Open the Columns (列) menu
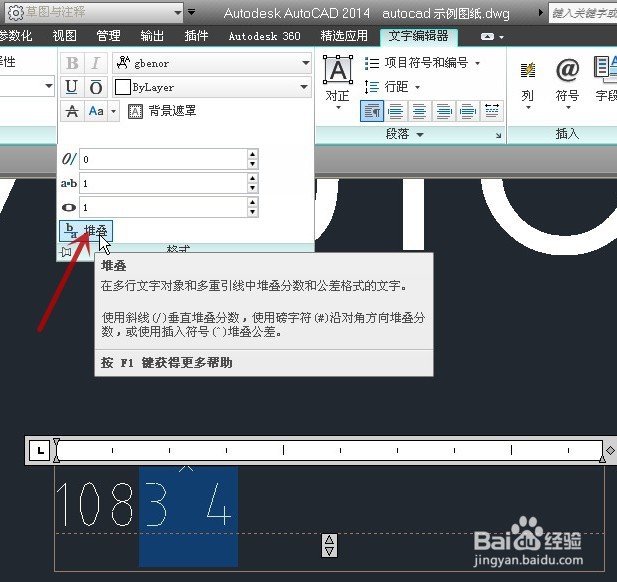The height and width of the screenshot is (582, 617). (x=528, y=85)
